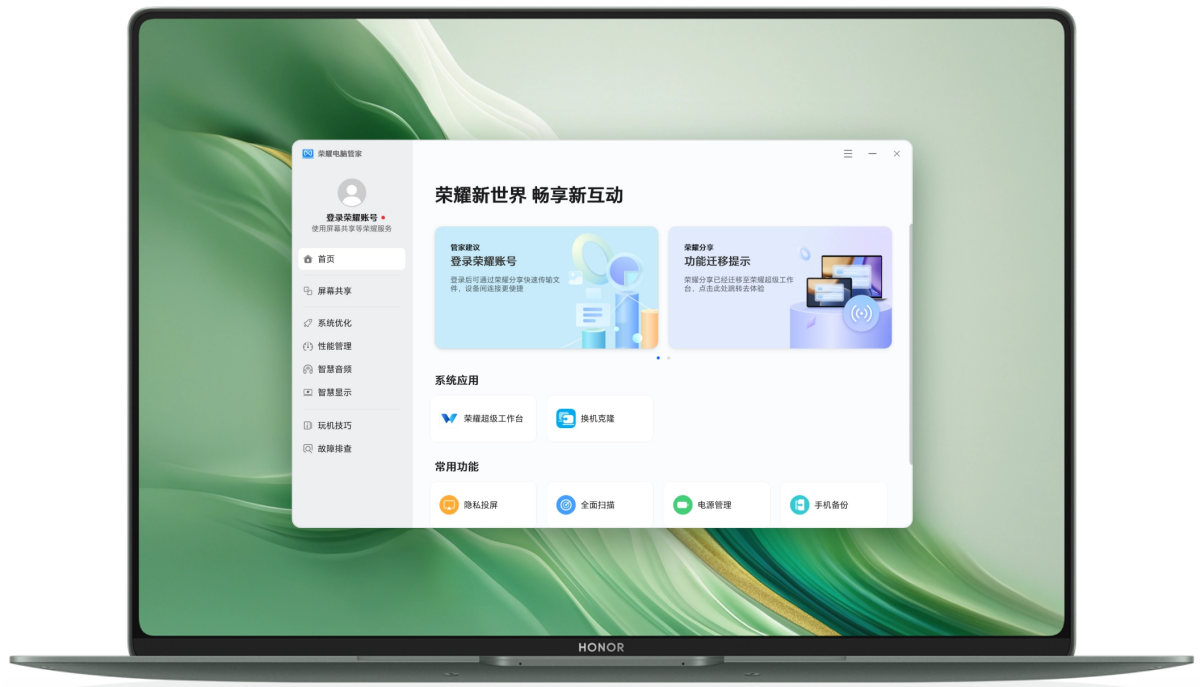Open 屏幕共享 in the sidebar
The image size is (1200, 687).
[351, 291]
